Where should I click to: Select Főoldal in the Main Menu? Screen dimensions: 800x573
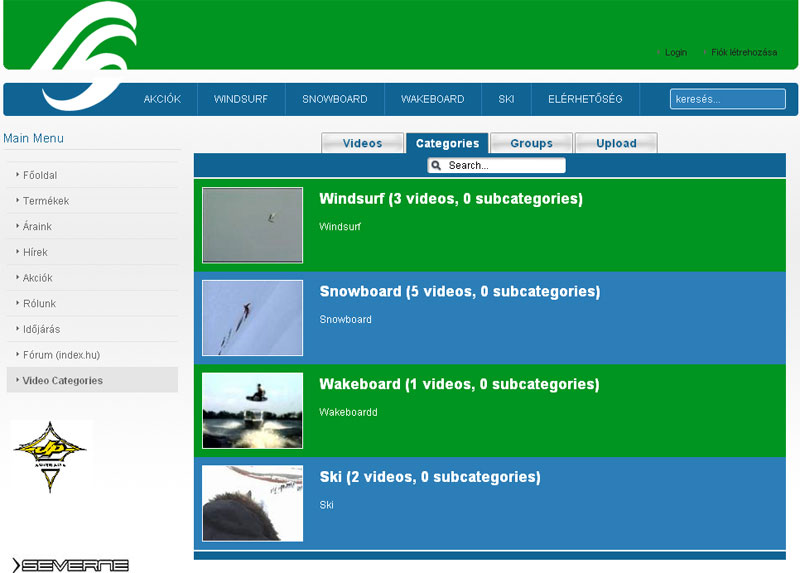pos(40,175)
